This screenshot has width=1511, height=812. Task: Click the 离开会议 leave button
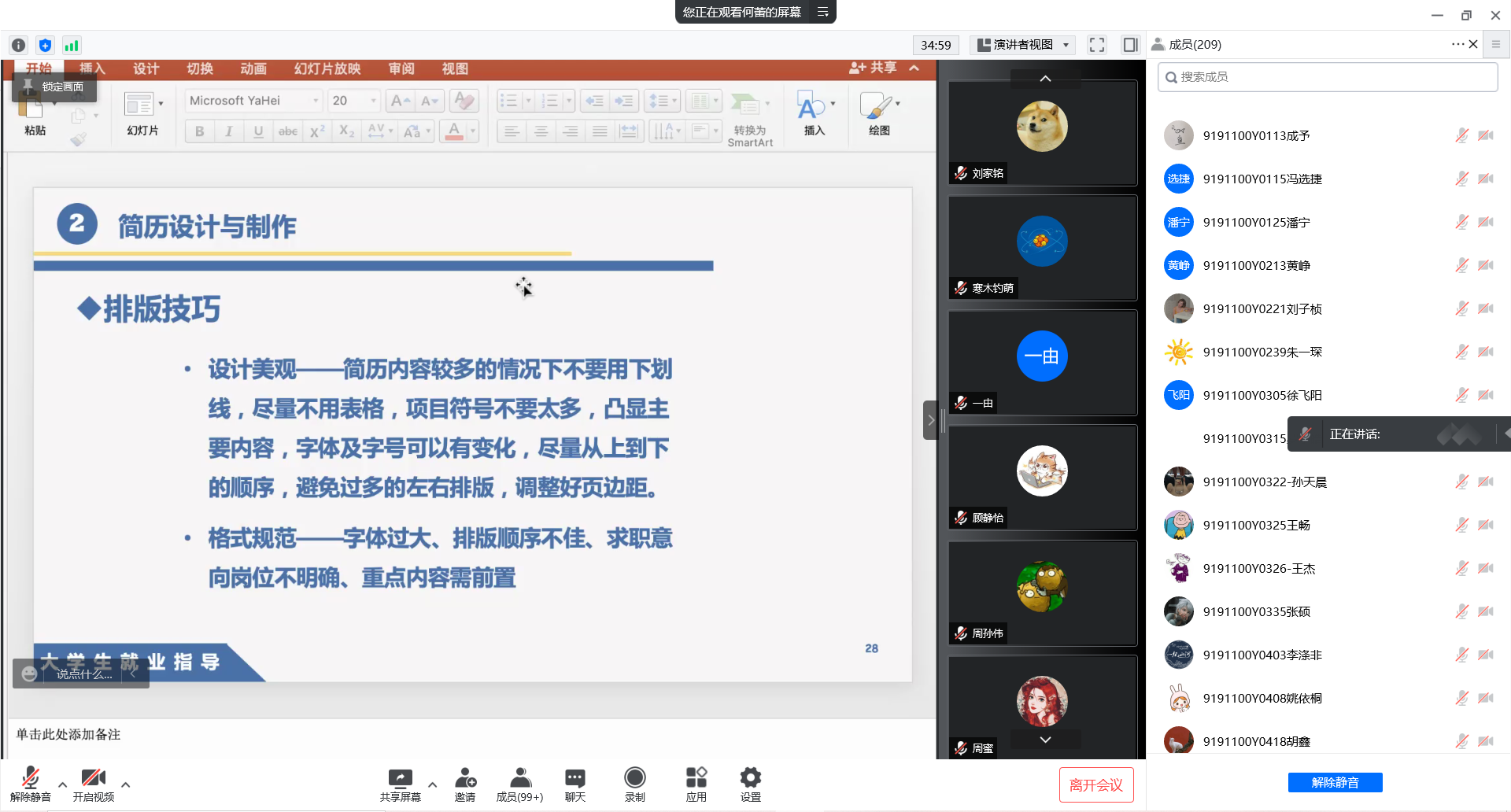1095,784
